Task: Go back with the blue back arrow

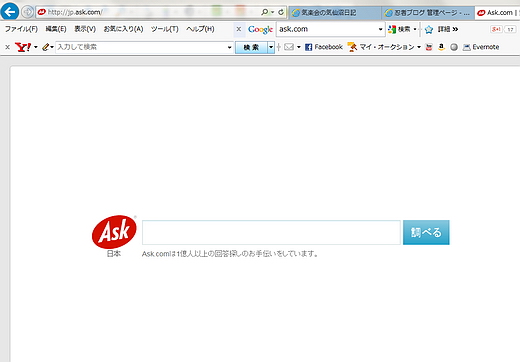Action: (x=9, y=12)
